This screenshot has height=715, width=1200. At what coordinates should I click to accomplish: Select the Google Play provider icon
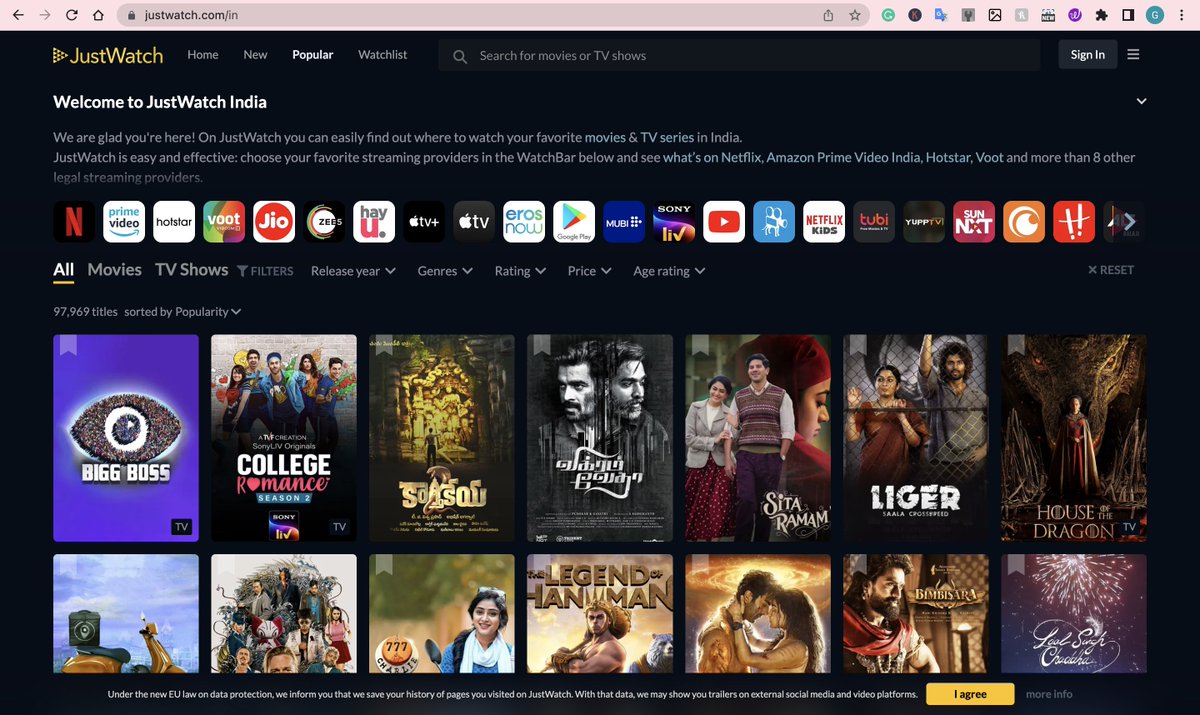coord(574,222)
